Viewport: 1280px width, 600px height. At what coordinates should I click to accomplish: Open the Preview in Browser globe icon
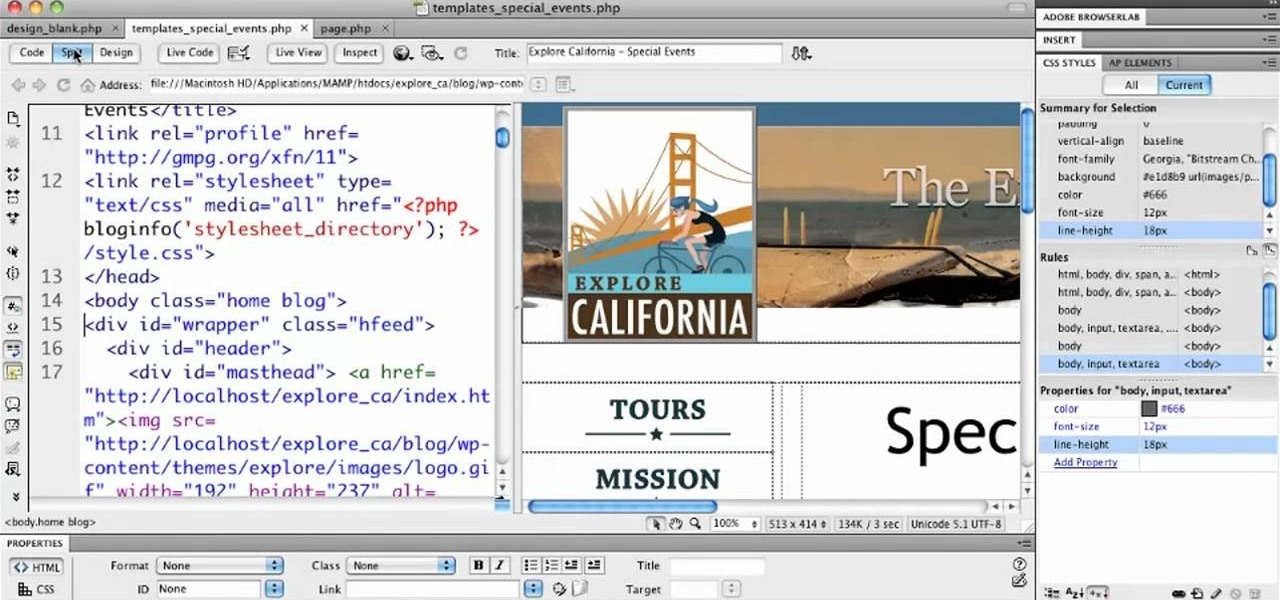click(x=402, y=53)
